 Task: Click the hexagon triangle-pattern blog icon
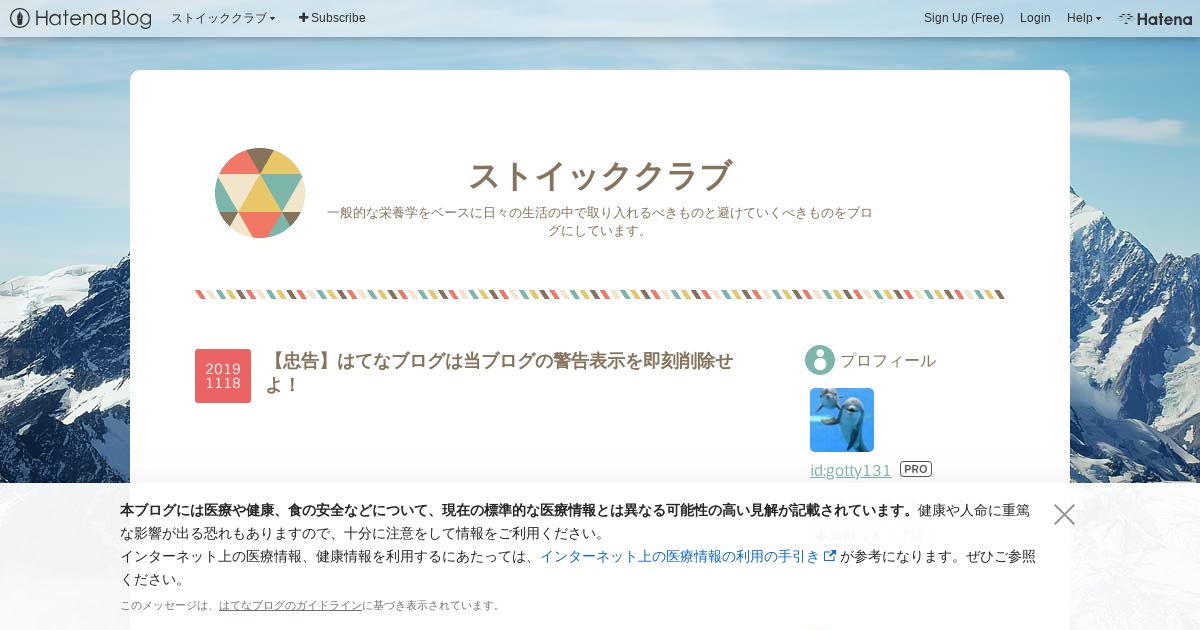pos(260,193)
